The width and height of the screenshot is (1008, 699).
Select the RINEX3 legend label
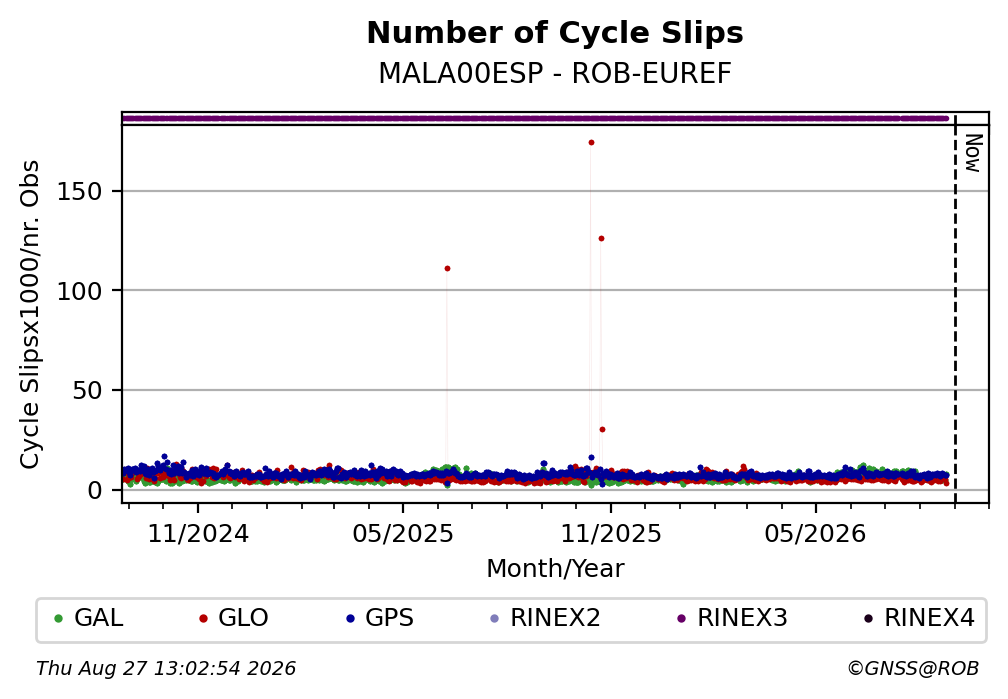point(742,618)
